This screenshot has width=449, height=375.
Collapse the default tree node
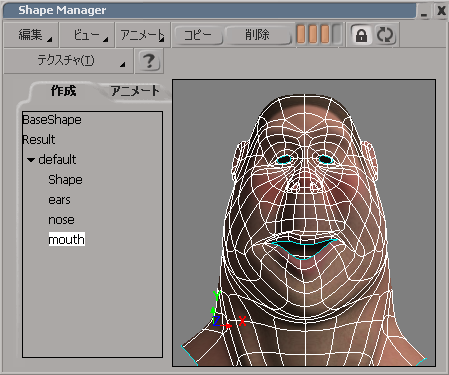[31, 160]
